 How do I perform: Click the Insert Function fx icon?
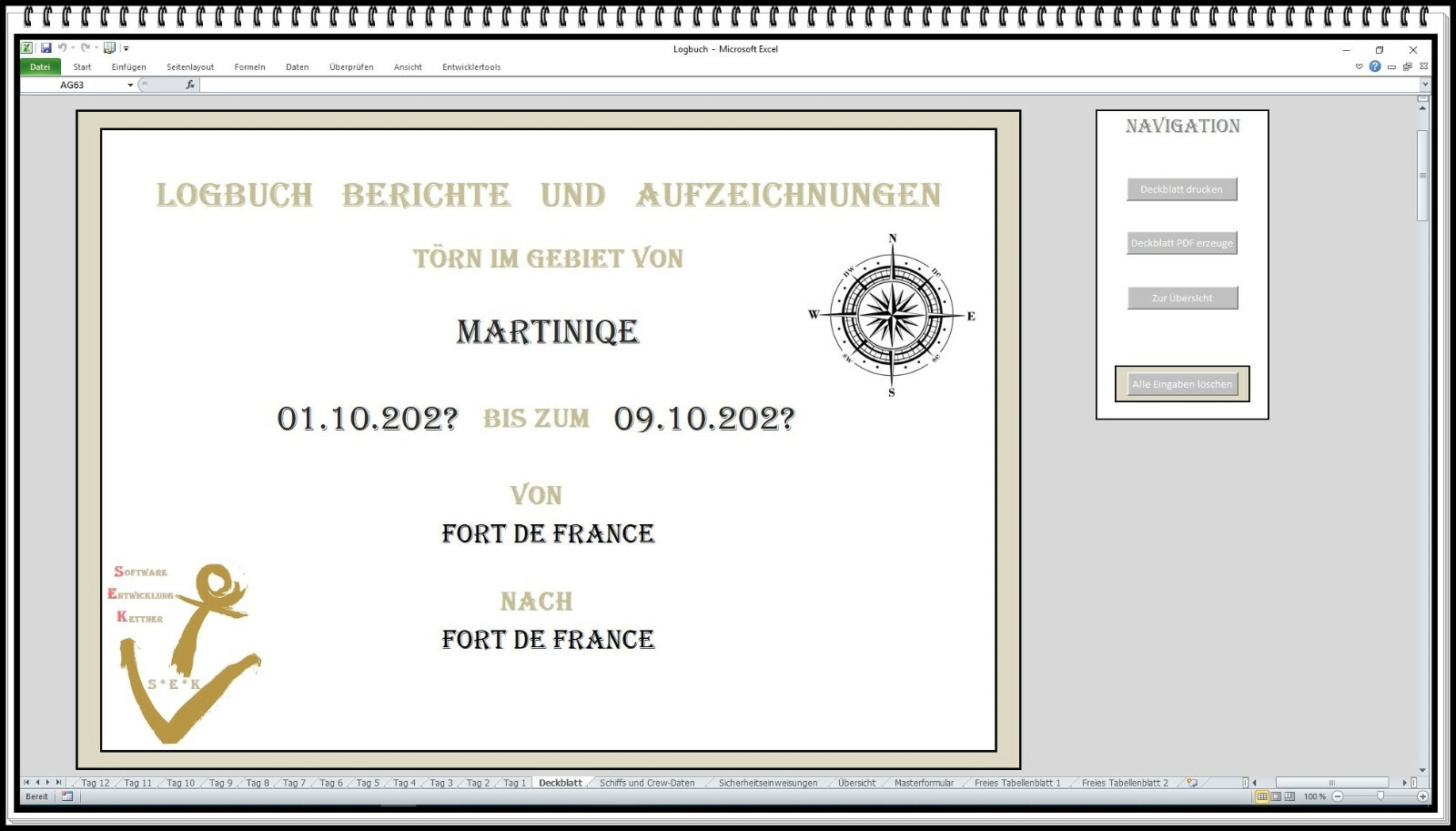point(190,85)
